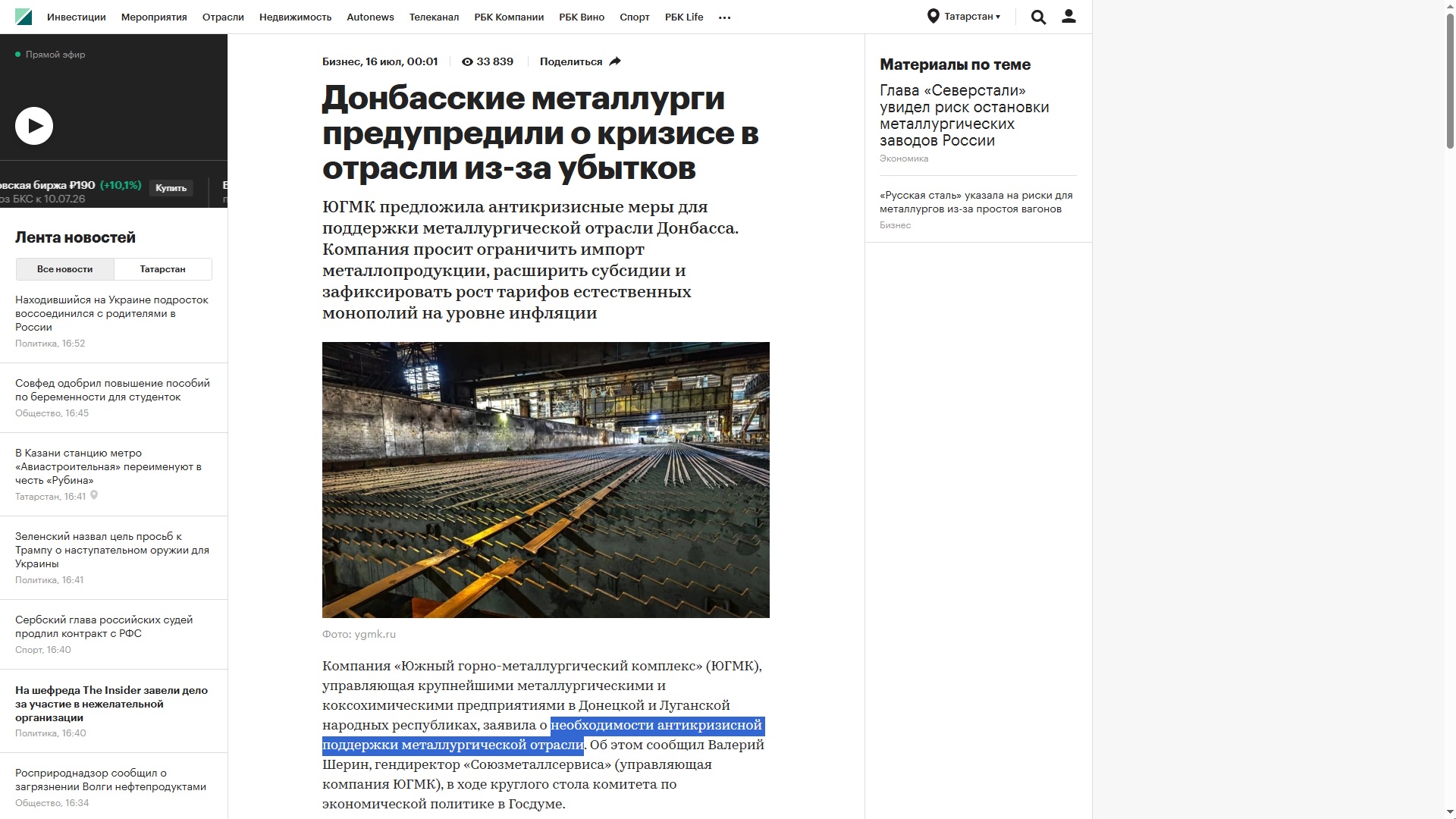Click the highlighted антикризисной поддержки link
1456x819 pixels.
(543, 735)
